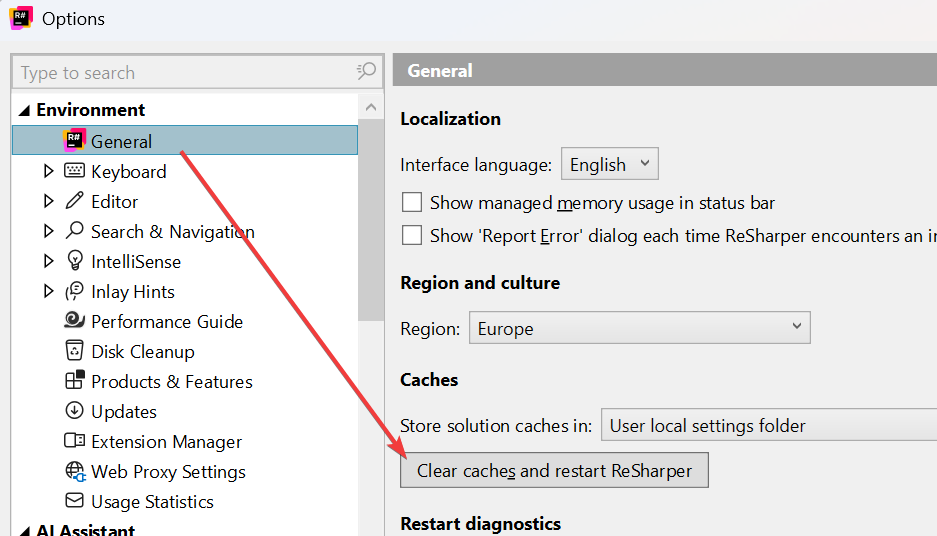Expand the IntelliSense node
This screenshot has height=536, width=937.
[48, 261]
